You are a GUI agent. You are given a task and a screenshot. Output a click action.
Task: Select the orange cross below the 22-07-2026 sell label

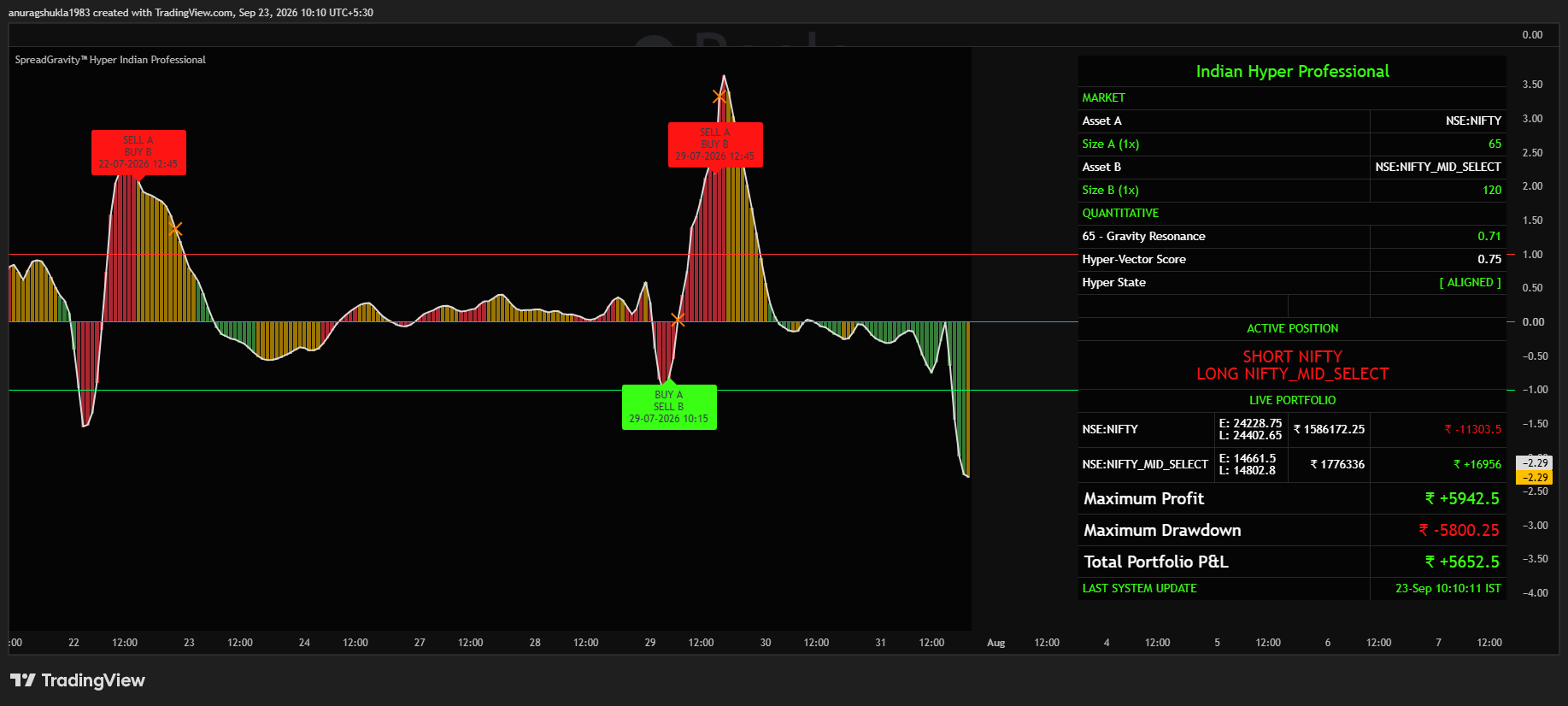coord(175,229)
